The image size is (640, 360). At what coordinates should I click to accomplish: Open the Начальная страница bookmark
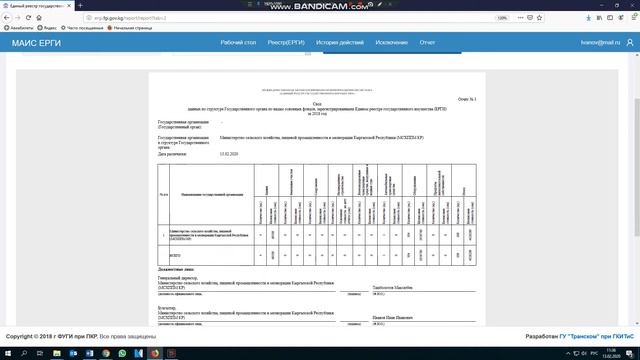(129, 28)
